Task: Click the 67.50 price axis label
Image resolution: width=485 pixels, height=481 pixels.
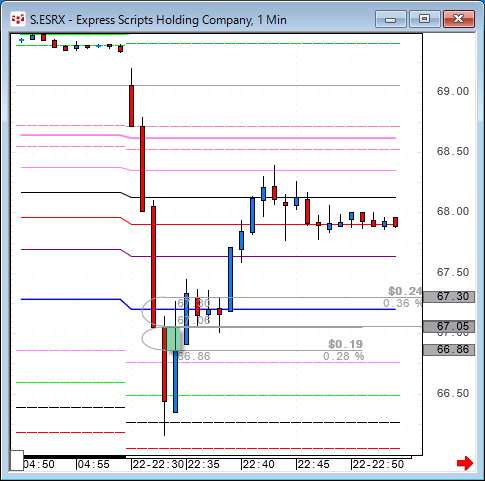Action: tap(453, 272)
